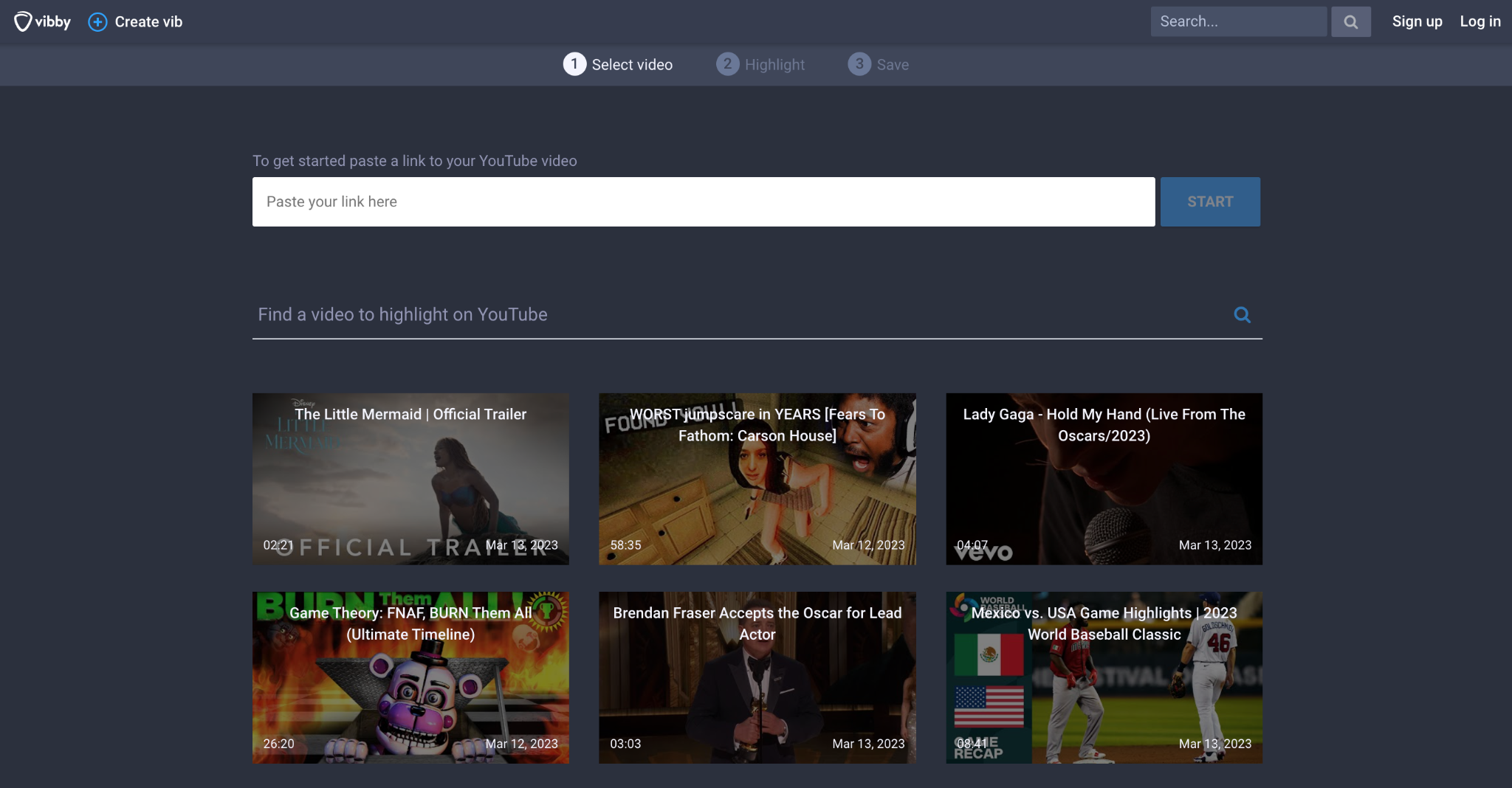Open the Log in link
The height and width of the screenshot is (788, 1512).
coord(1480,21)
